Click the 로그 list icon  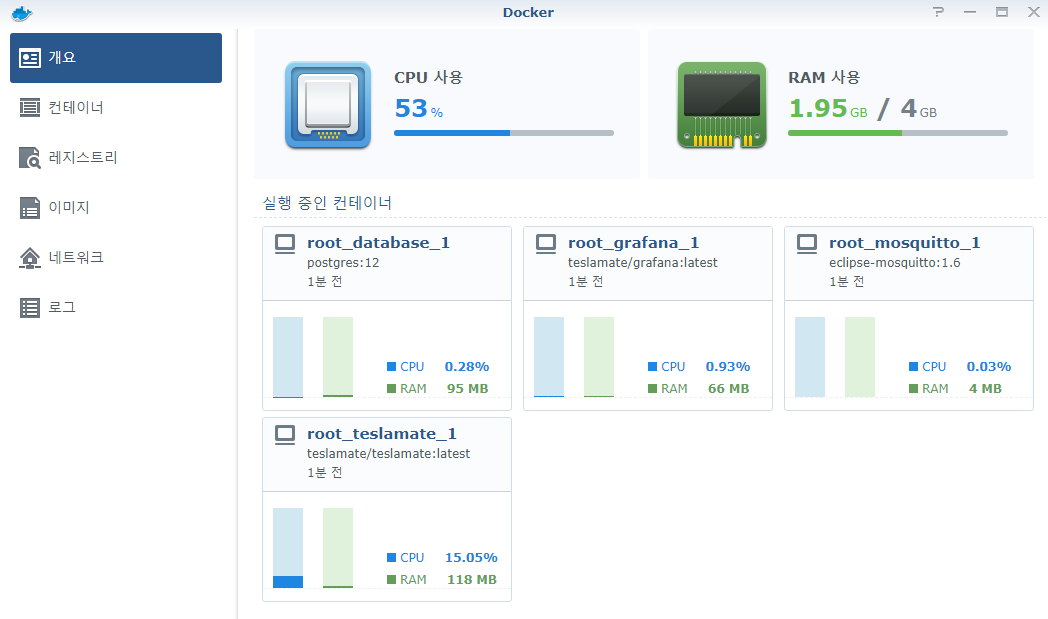[29, 307]
